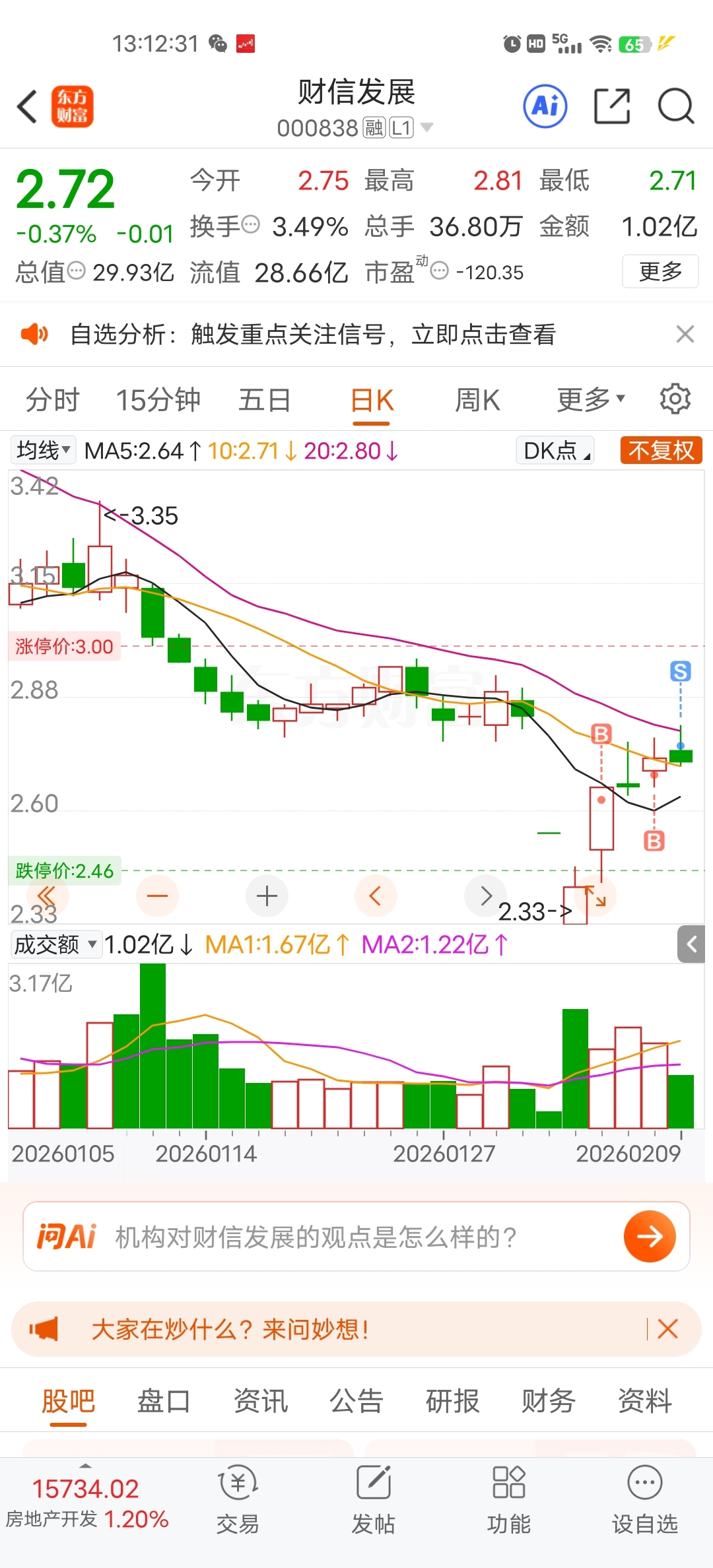Tap the 融 margin tag
The height and width of the screenshot is (1568, 713).
click(x=374, y=127)
